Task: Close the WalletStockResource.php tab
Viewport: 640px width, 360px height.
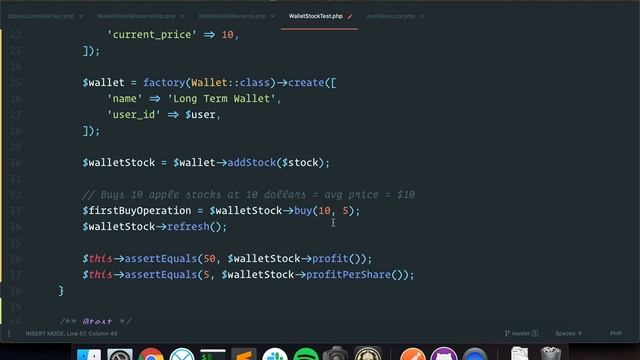Action: pos(273,16)
